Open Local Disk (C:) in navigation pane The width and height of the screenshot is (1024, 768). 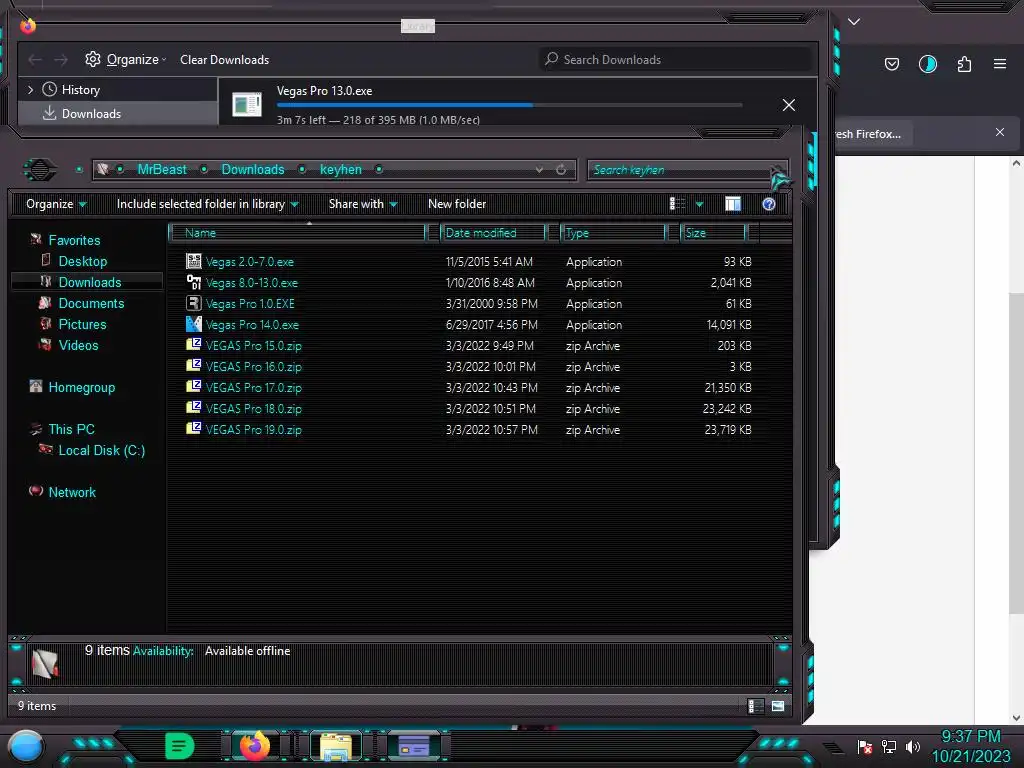(x=101, y=450)
